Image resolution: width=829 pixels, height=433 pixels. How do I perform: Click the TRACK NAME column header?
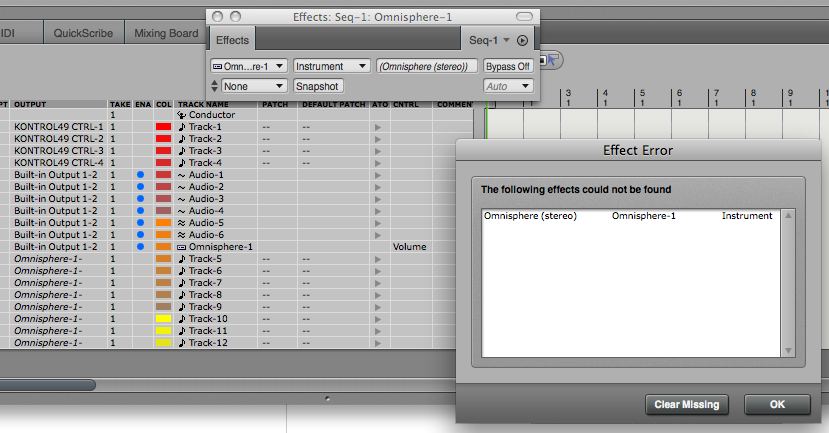coord(203,104)
